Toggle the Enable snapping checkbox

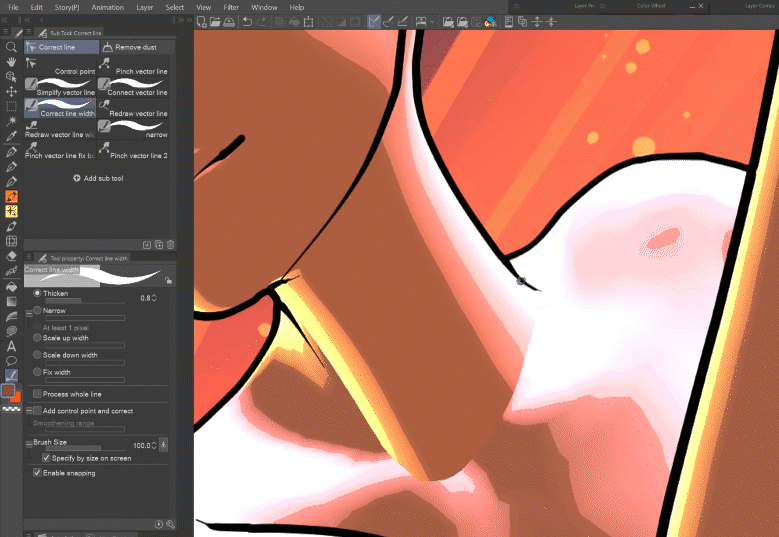pos(37,473)
